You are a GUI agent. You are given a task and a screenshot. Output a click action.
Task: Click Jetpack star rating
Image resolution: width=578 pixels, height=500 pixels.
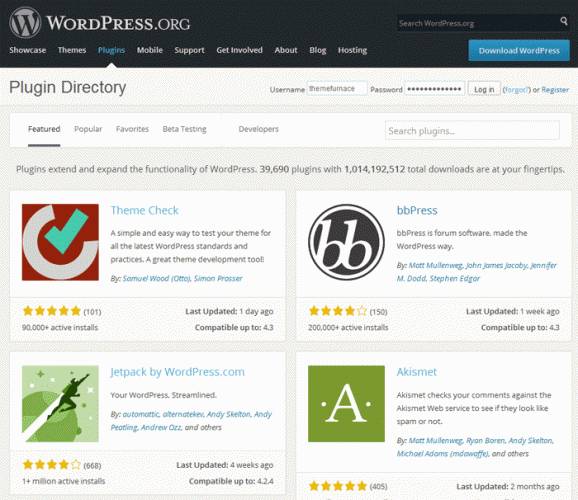click(52, 464)
